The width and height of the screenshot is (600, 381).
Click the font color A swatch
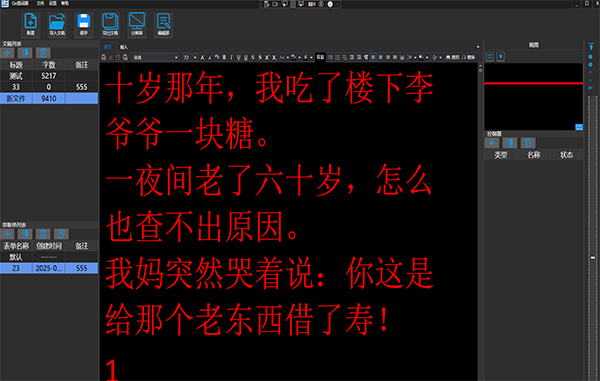pos(305,57)
